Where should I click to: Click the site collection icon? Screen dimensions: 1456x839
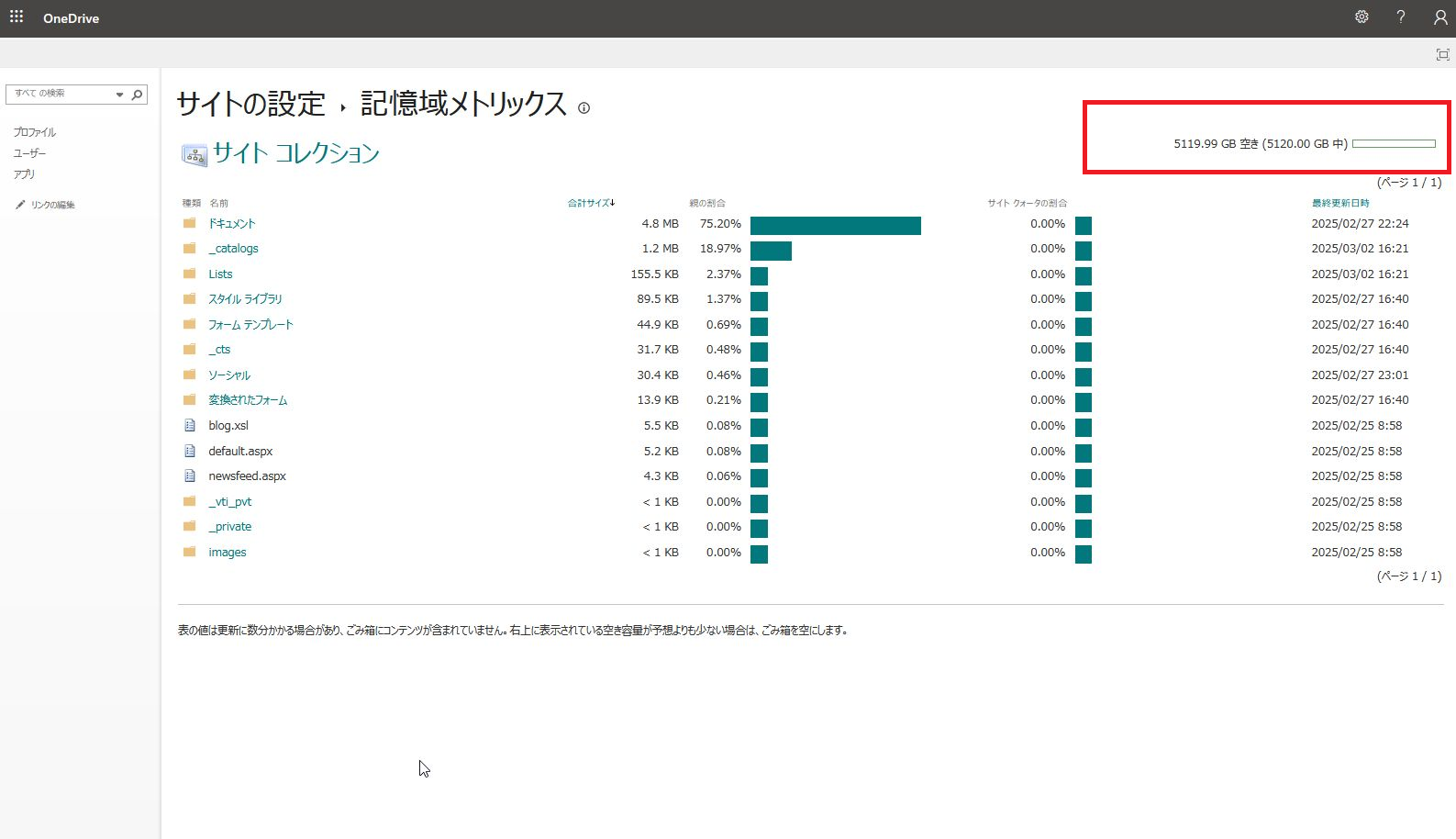tap(194, 155)
